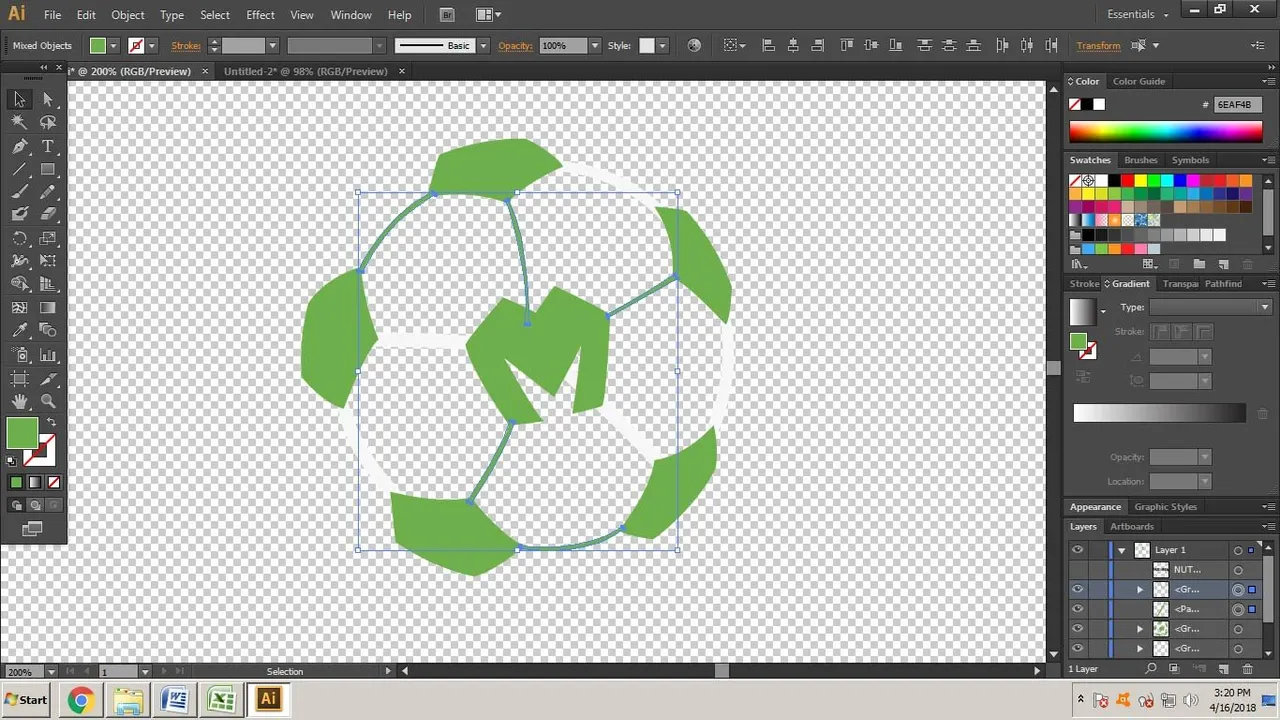The width and height of the screenshot is (1280, 720).
Task: Select the Type tool
Action: coord(47,146)
